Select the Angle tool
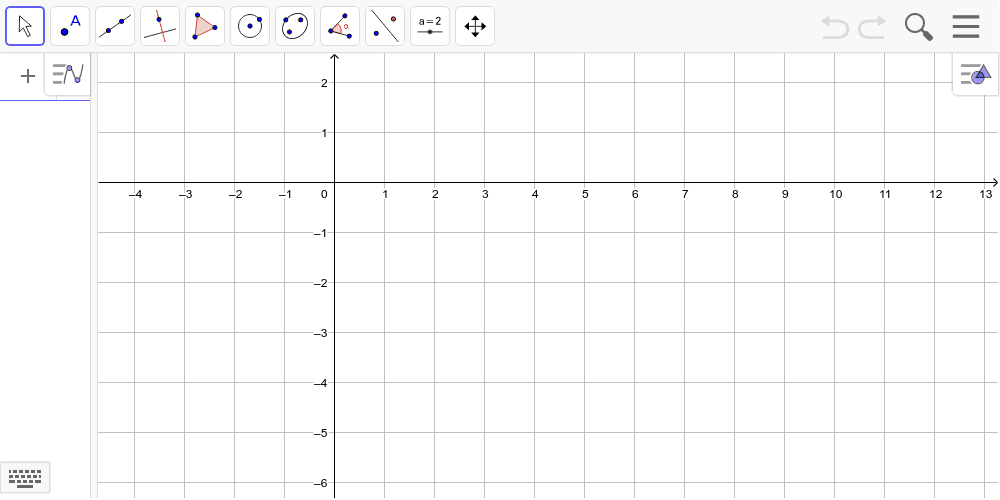1000x500 pixels. pos(340,26)
